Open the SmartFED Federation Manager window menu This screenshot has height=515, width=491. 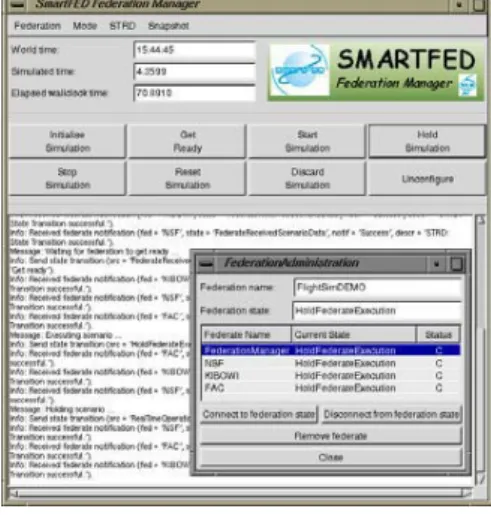(x=17, y=5)
